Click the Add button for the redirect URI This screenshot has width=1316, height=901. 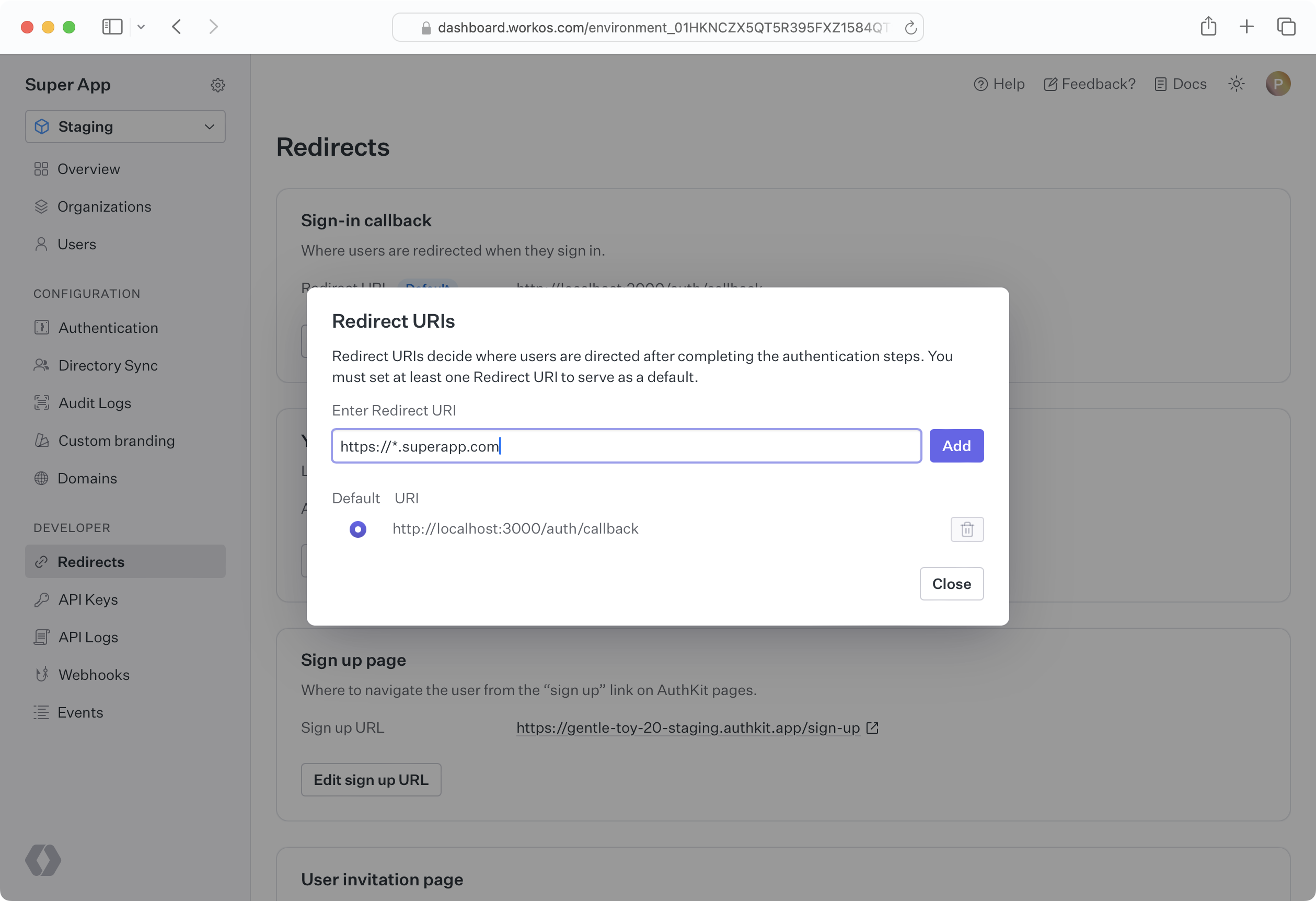pos(956,446)
